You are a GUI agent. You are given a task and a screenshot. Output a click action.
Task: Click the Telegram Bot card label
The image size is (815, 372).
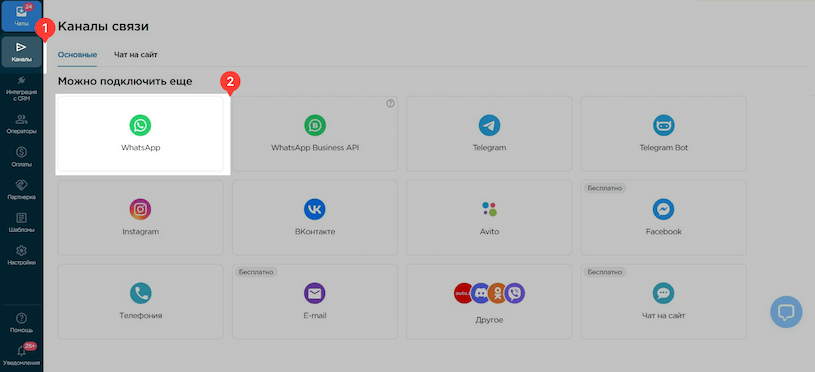click(663, 148)
